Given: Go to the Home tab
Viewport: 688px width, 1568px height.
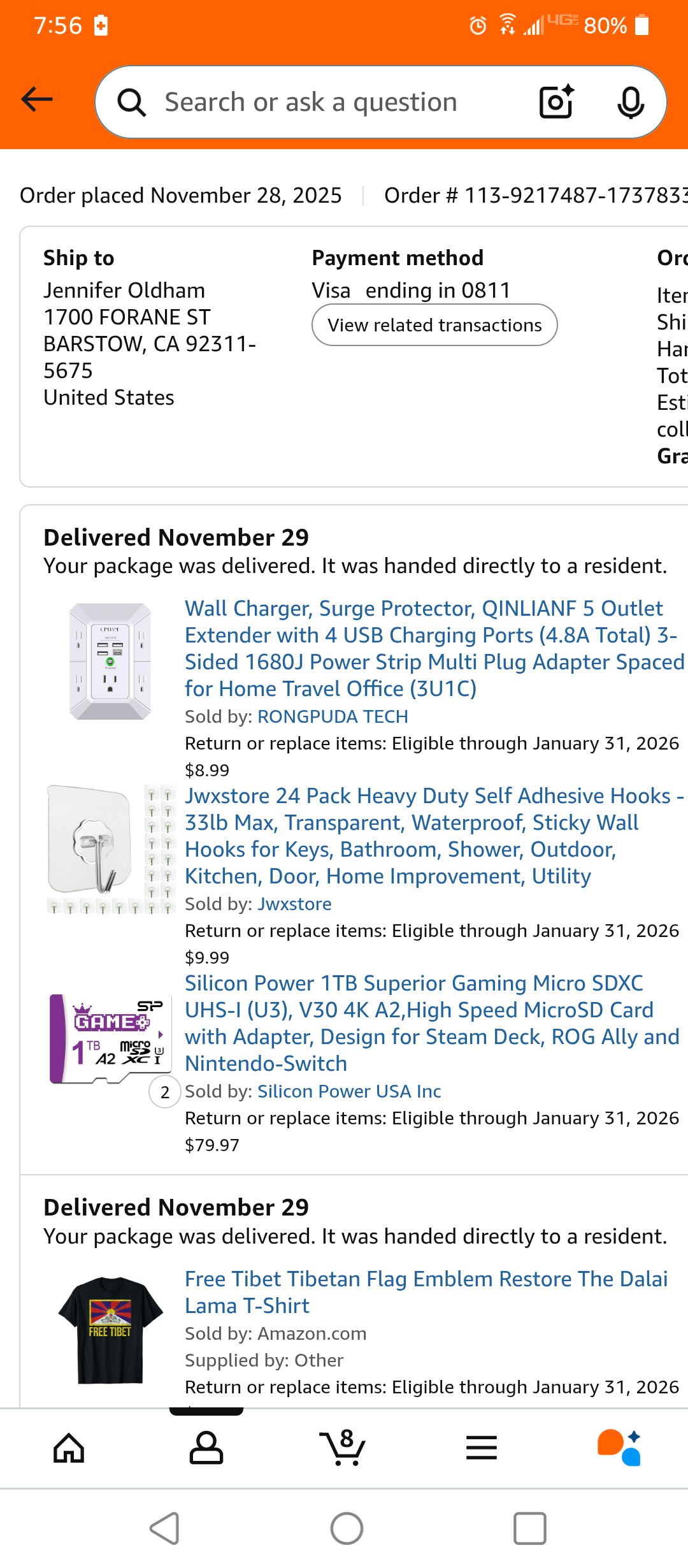Looking at the screenshot, I should pos(69,1448).
